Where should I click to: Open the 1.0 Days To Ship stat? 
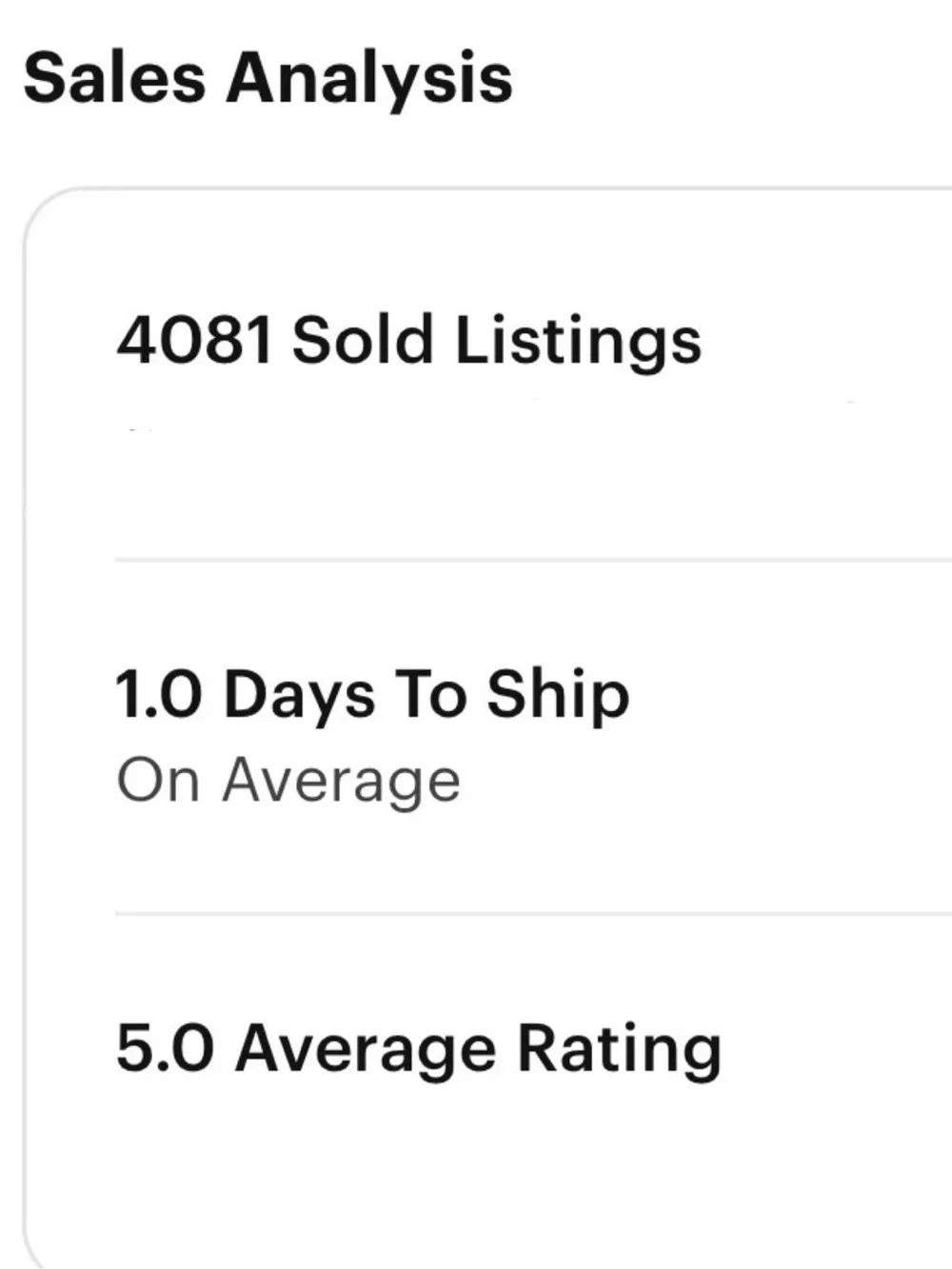(x=372, y=695)
